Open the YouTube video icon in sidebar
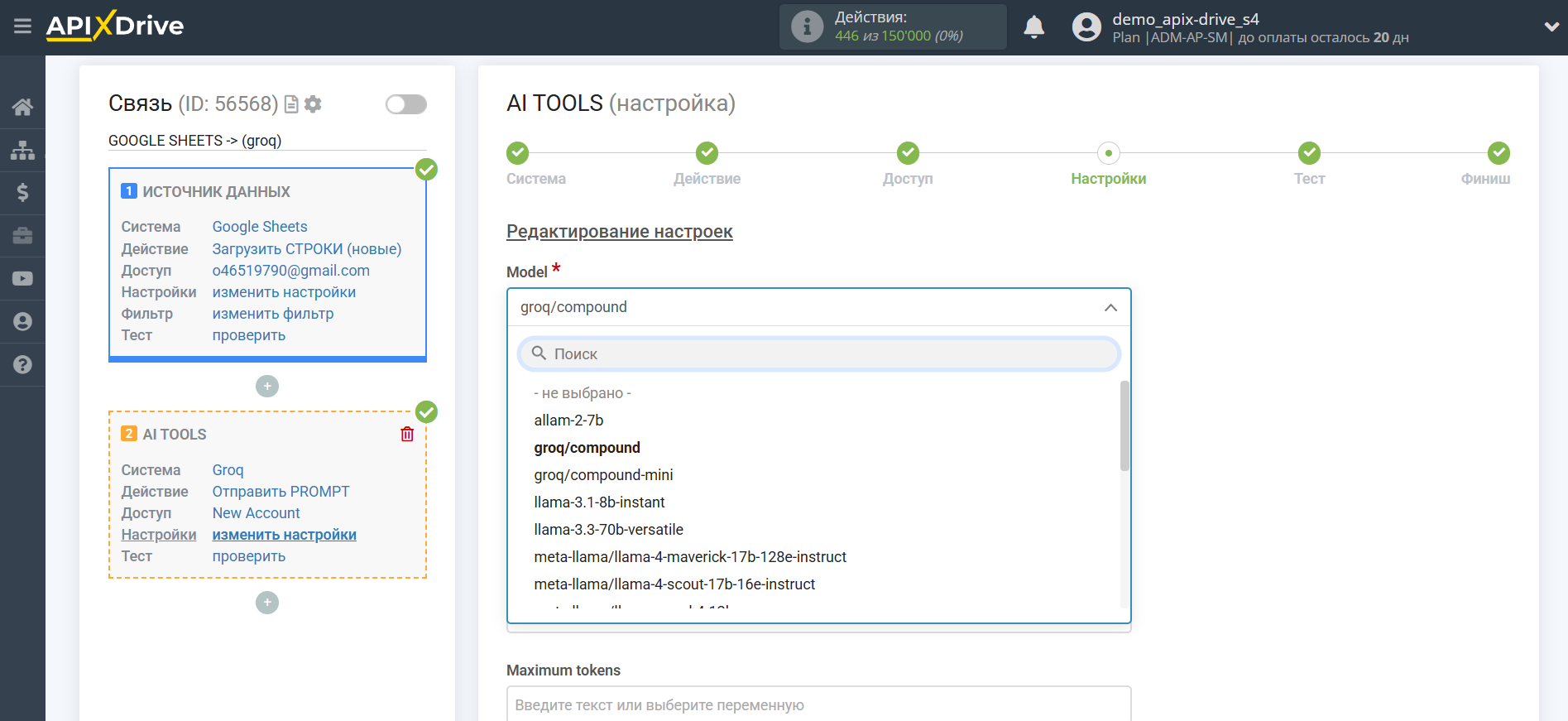The height and width of the screenshot is (721, 1568). click(x=22, y=279)
